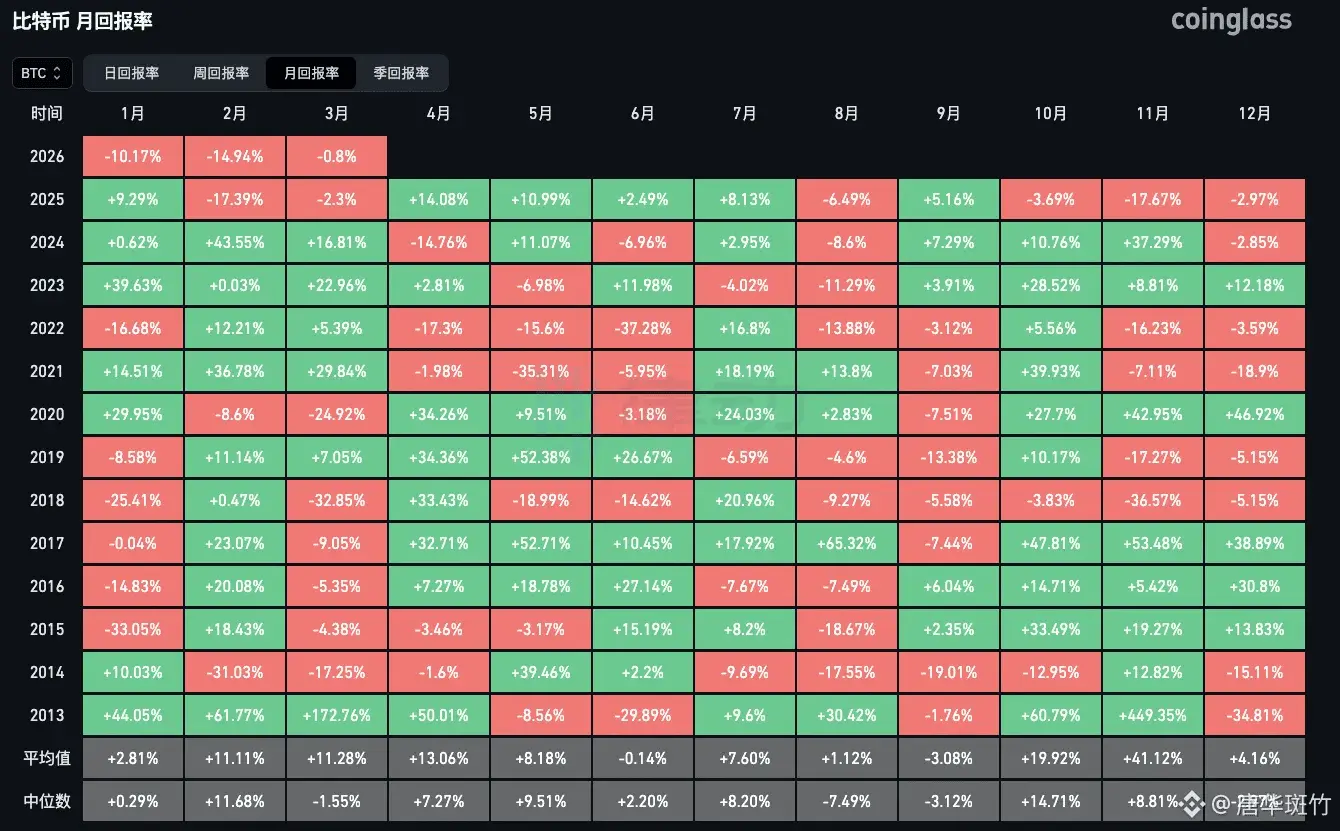Click the -37.28% cell in 2022
This screenshot has height=831, width=1340.
click(x=643, y=328)
